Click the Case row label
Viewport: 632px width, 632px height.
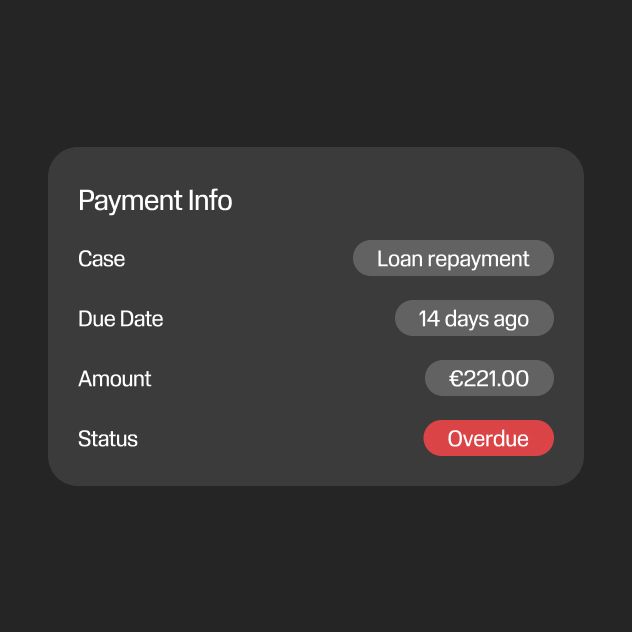(102, 258)
